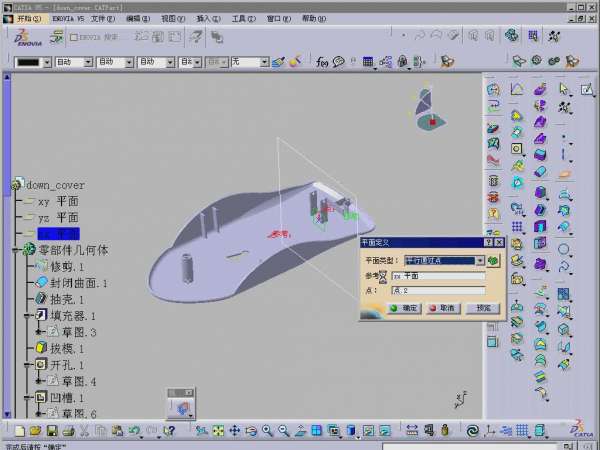
Task: Click the Undo icon in the bottom toolbar
Action: (134, 431)
